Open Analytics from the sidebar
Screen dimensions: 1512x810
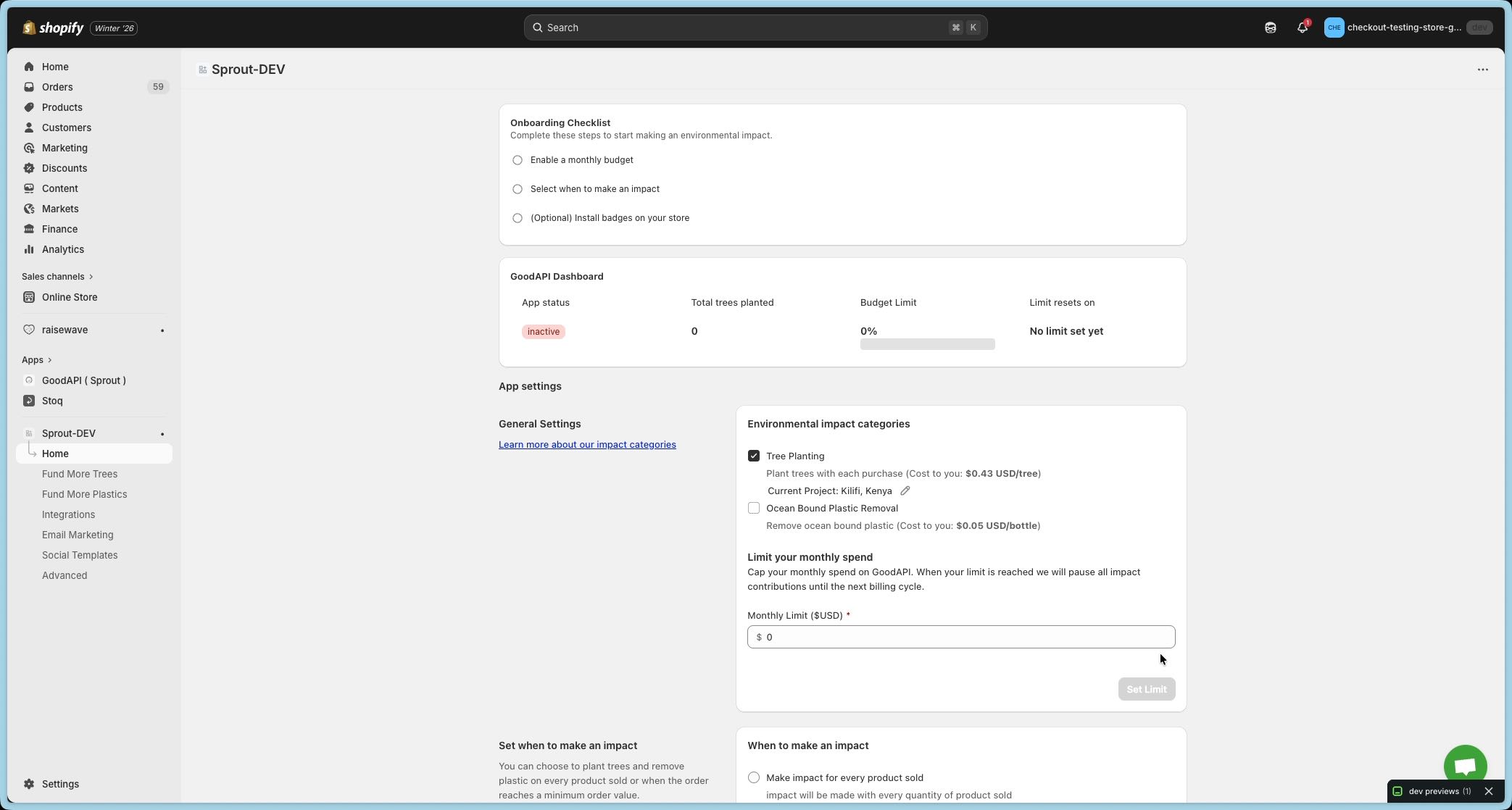(x=62, y=249)
